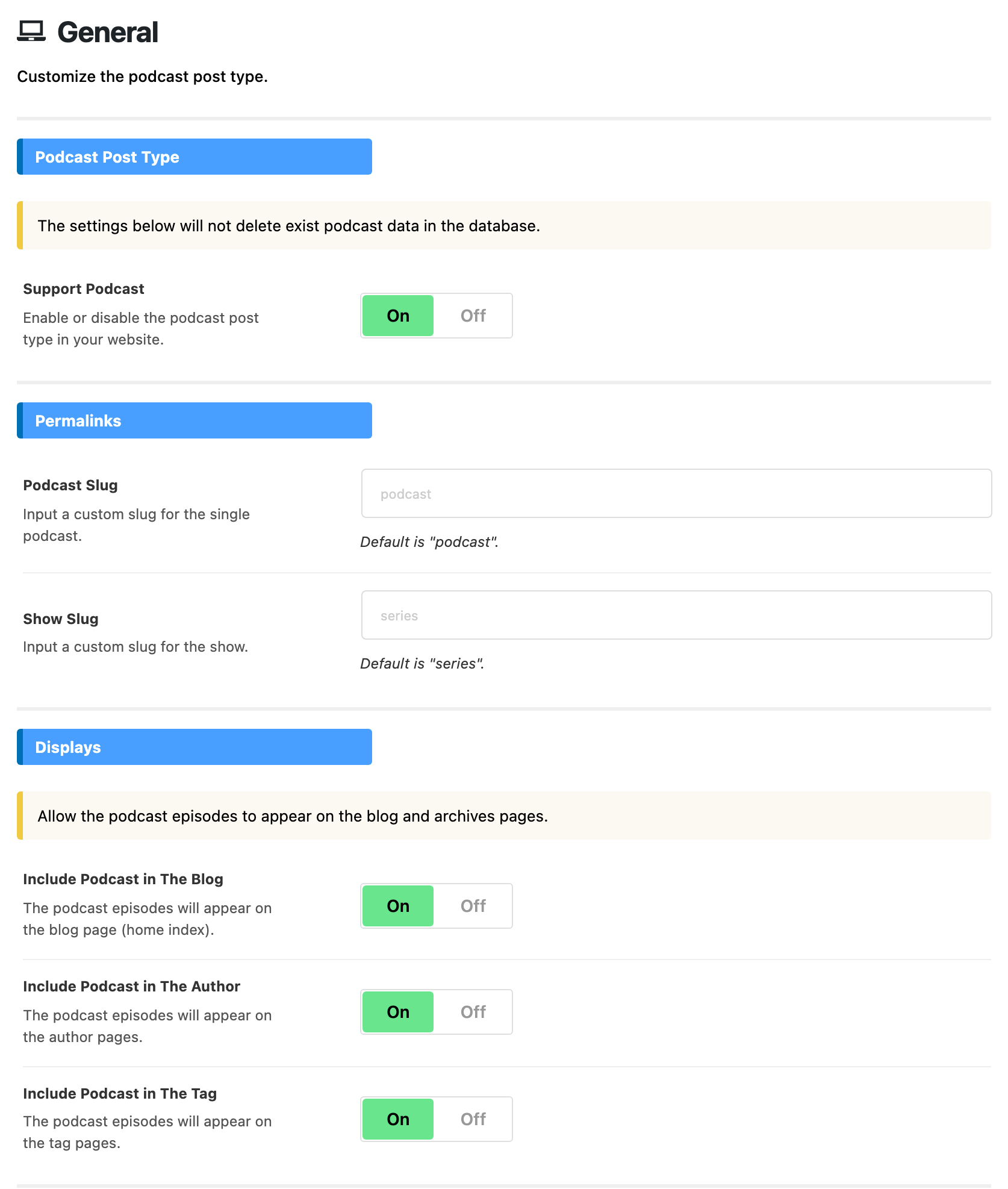
Task: Select the Podcast Post Type section header
Action: [194, 157]
